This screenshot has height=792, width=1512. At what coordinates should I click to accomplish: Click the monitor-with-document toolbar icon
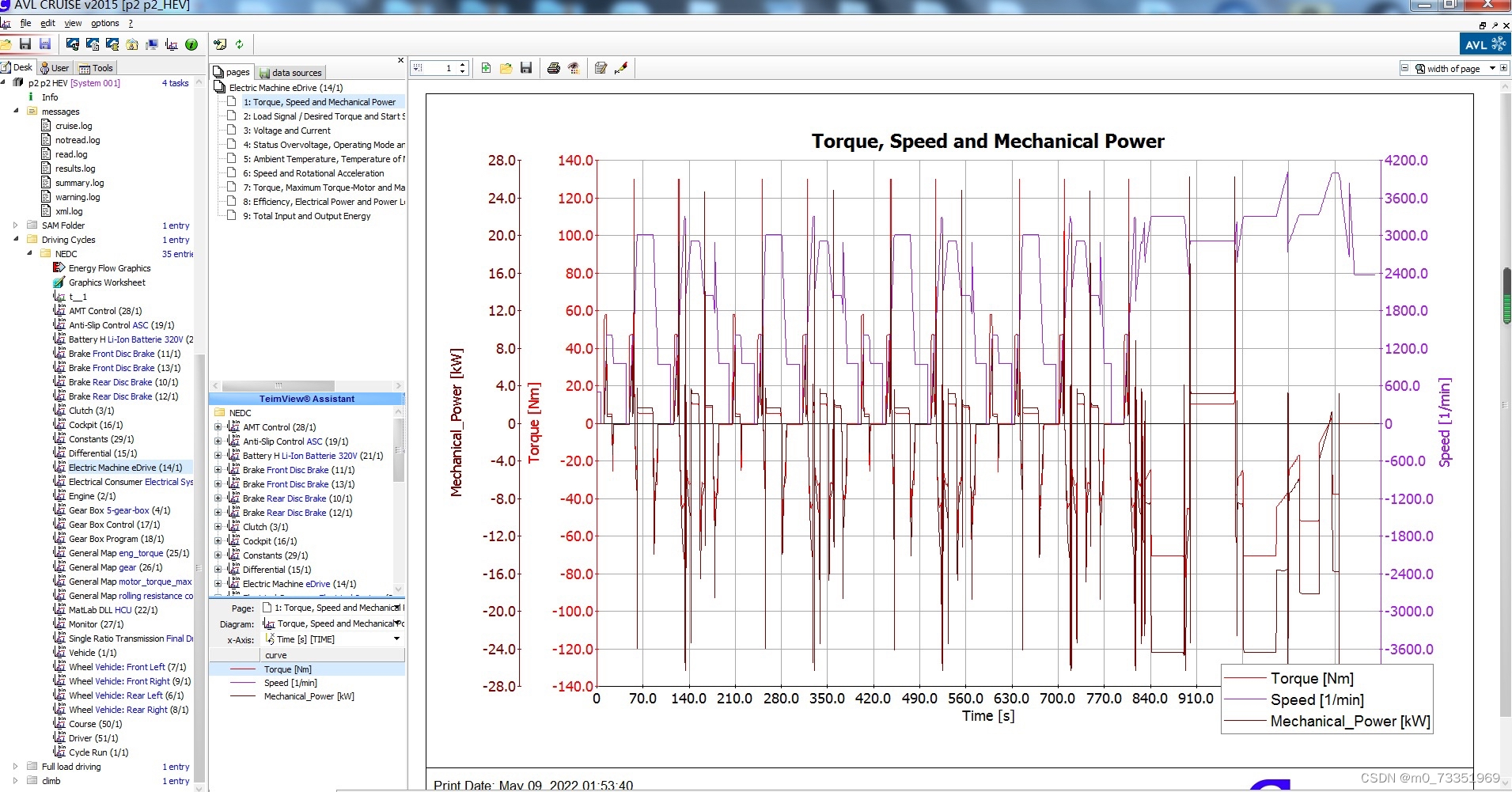pyautogui.click(x=93, y=44)
